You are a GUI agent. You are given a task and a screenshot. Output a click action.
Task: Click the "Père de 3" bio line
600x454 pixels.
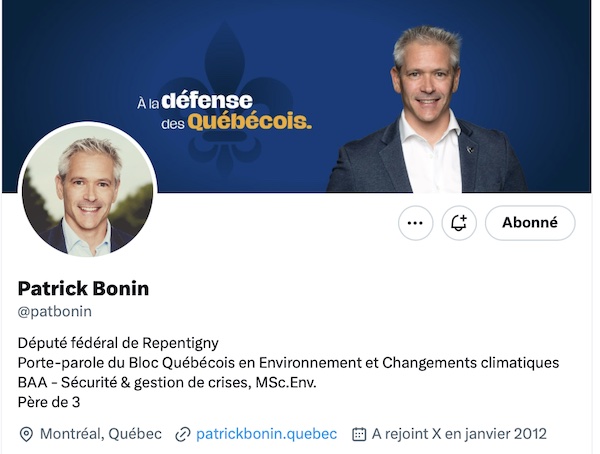(49, 402)
